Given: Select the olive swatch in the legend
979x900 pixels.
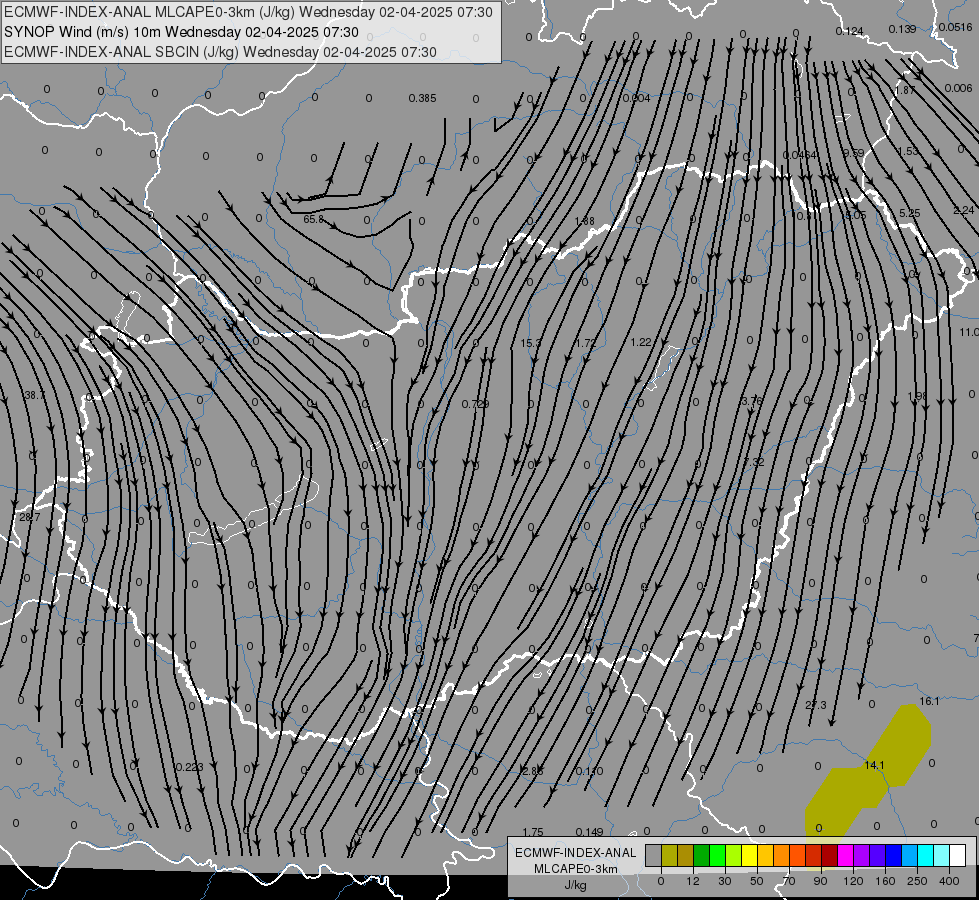Looking at the screenshot, I should [x=669, y=856].
